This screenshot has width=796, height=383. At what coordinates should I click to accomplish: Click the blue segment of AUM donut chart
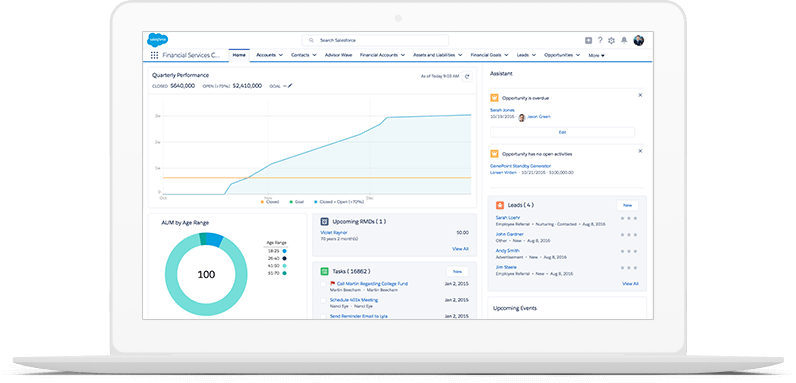click(x=214, y=239)
